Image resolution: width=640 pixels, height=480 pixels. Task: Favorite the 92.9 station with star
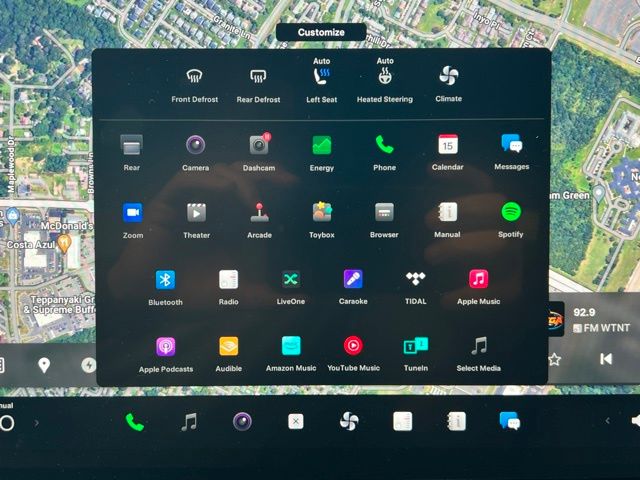(x=554, y=360)
